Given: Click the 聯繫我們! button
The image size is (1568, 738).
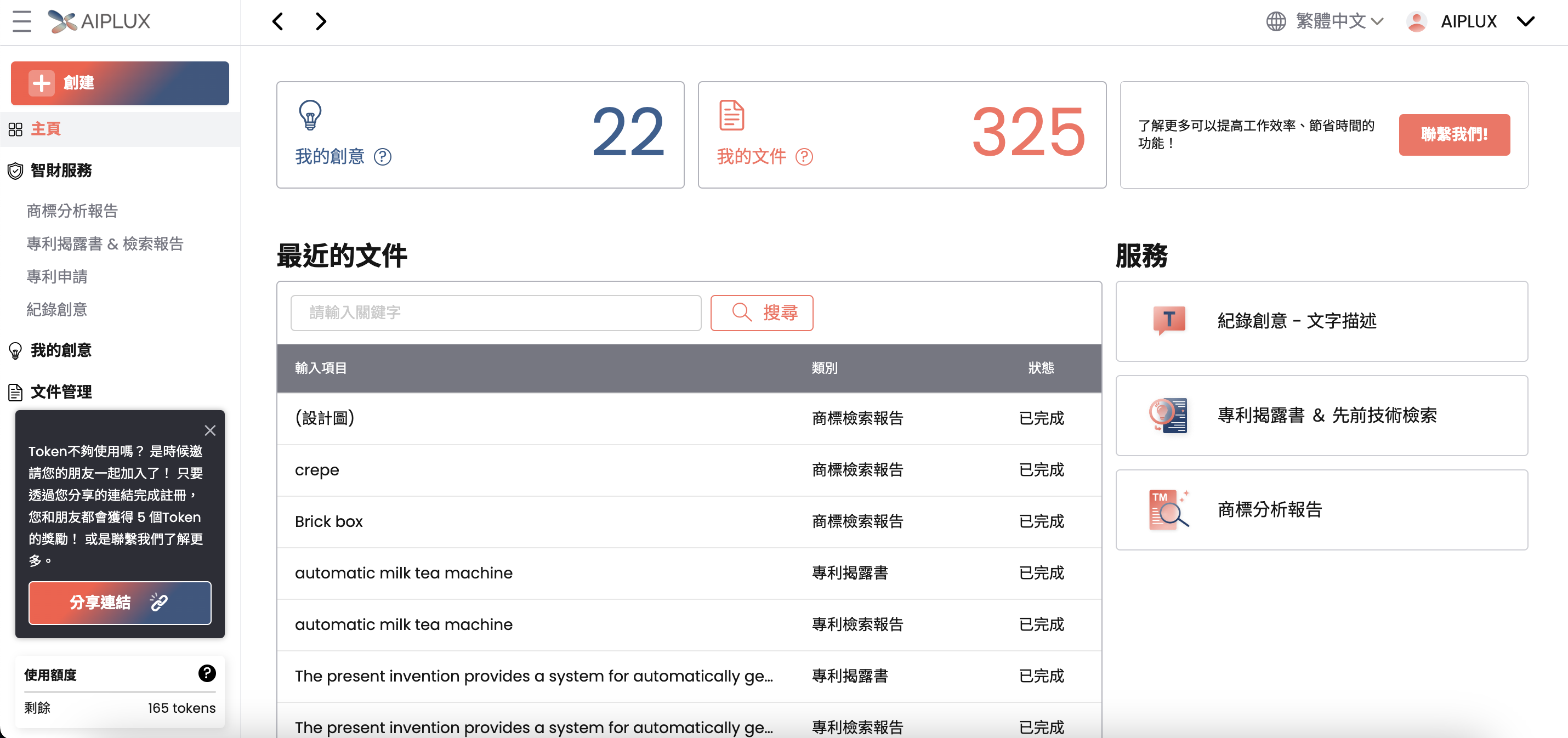Looking at the screenshot, I should pyautogui.click(x=1454, y=134).
